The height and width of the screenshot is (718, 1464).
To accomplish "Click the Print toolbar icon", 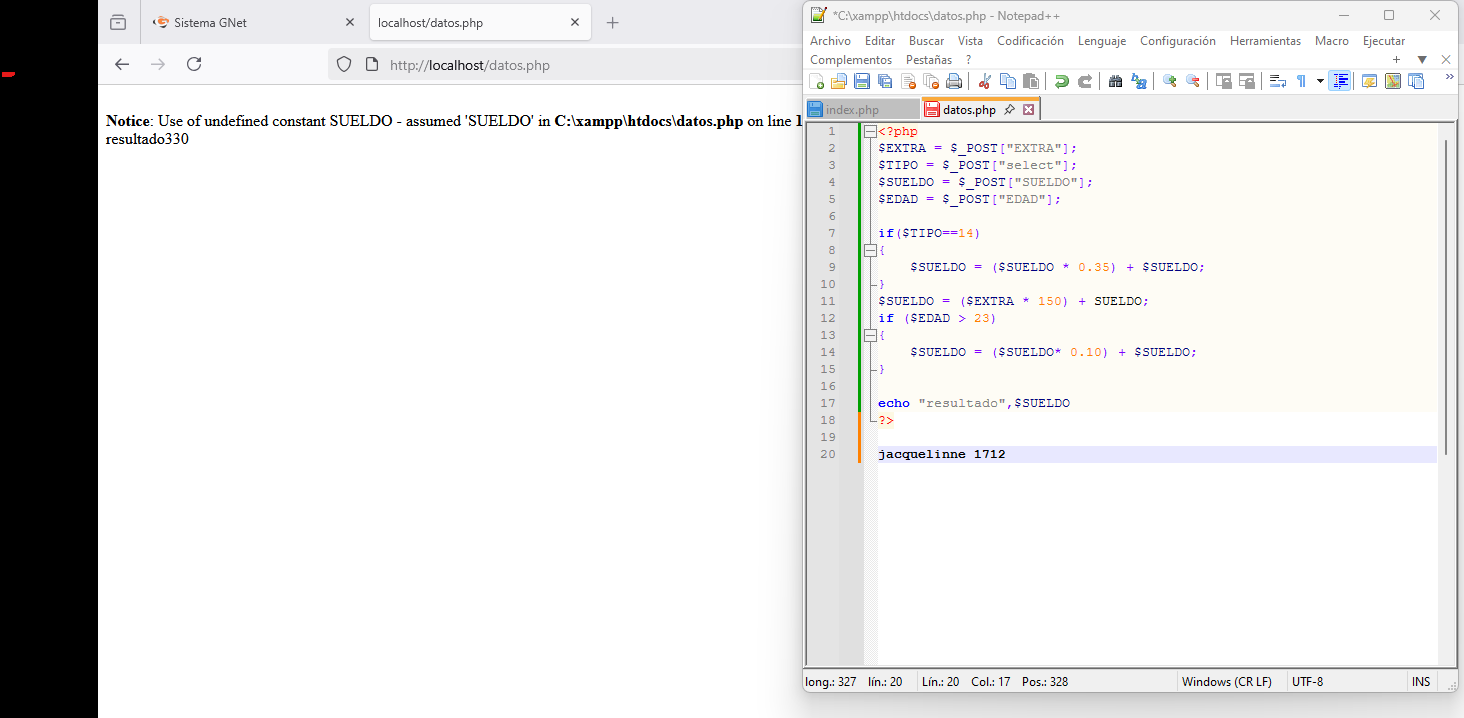I will coord(954,81).
